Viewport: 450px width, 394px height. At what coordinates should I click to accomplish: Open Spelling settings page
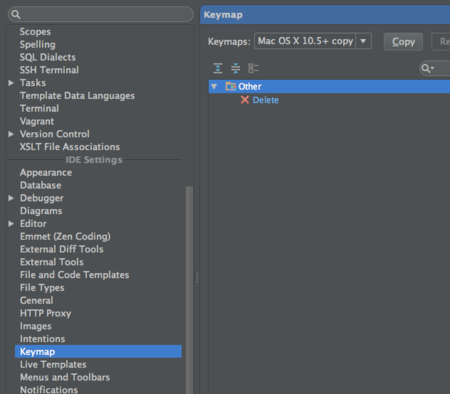[x=37, y=45]
